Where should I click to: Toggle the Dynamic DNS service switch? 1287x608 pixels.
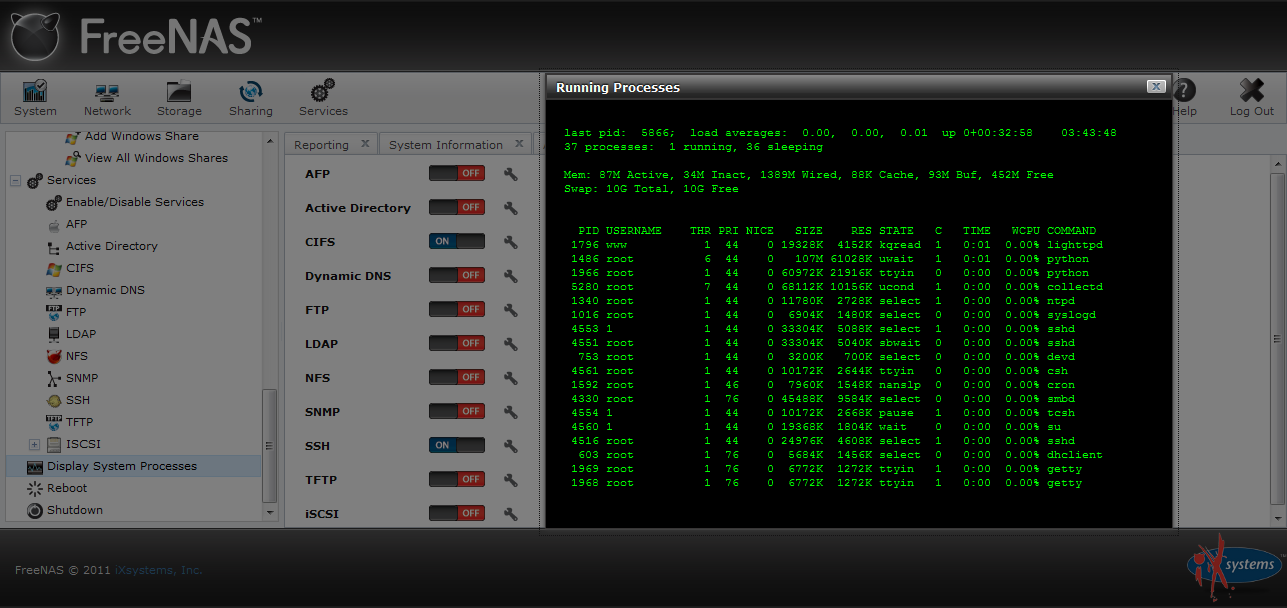click(x=457, y=276)
